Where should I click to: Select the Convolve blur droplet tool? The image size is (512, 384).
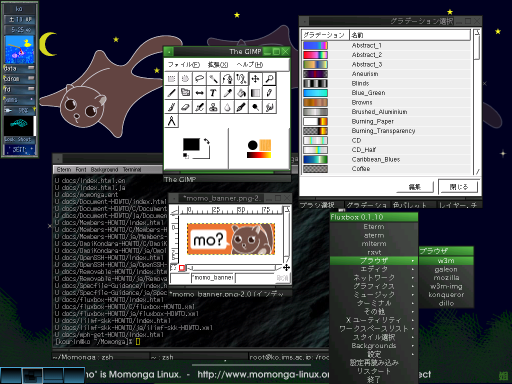tap(227, 107)
